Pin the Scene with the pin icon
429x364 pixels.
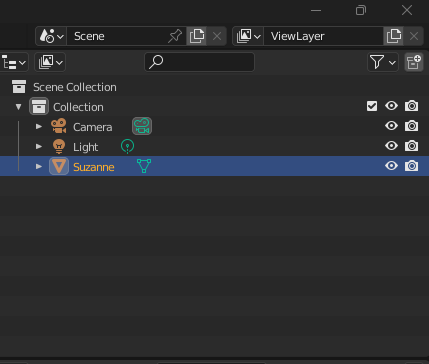pos(175,36)
